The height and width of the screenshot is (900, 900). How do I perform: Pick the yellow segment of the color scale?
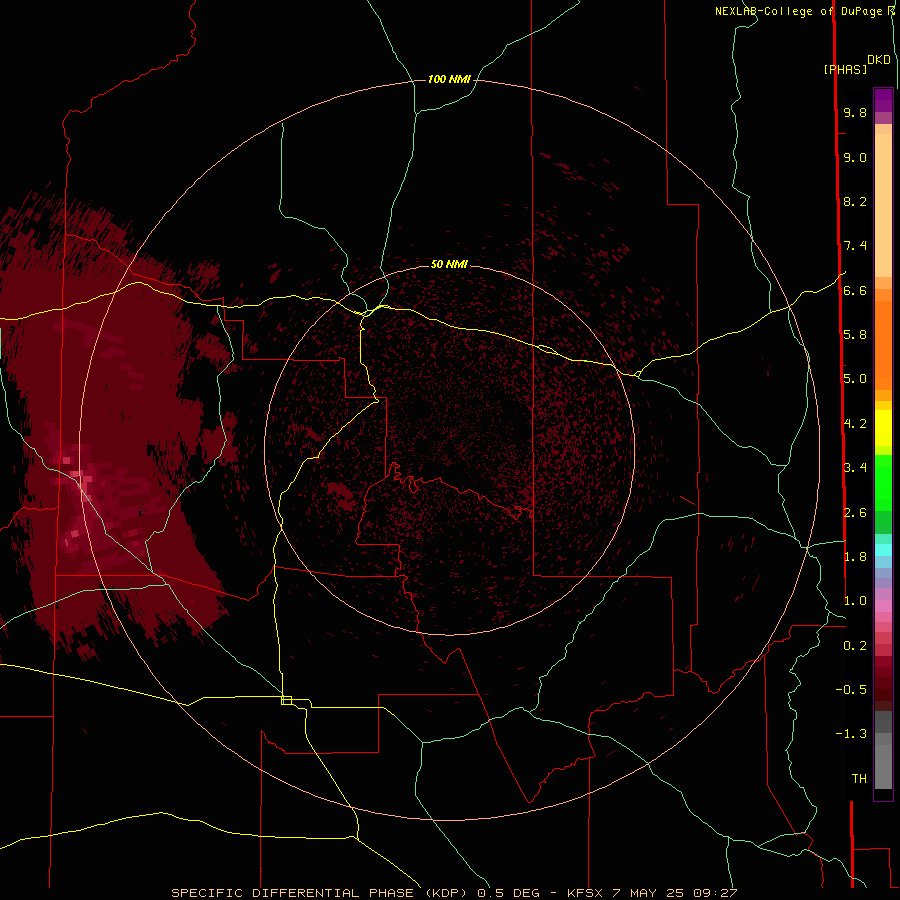coord(883,428)
